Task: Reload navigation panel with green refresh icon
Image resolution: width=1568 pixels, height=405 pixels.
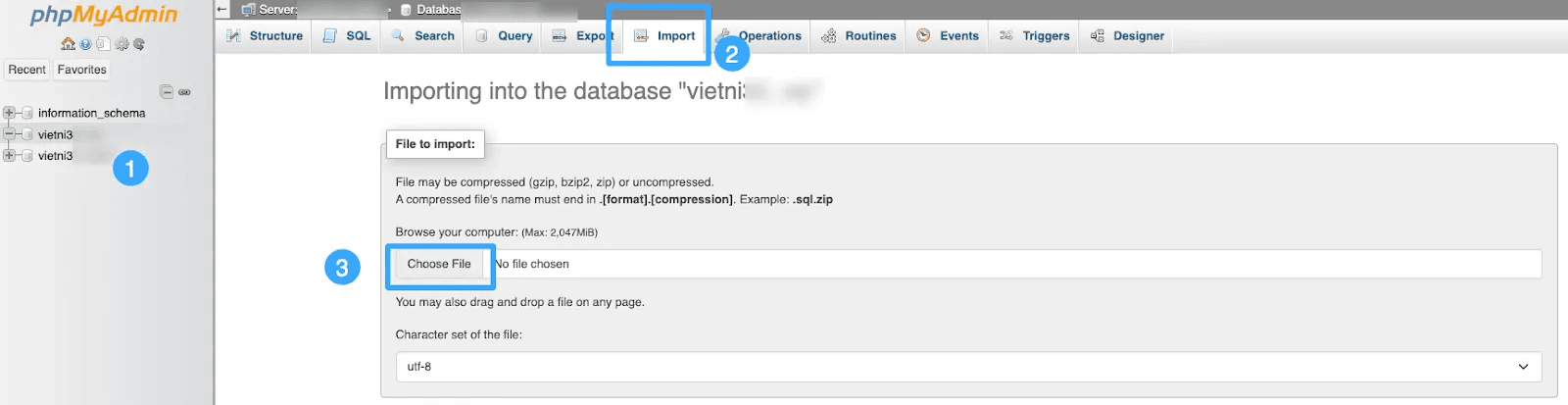Action: click(139, 44)
